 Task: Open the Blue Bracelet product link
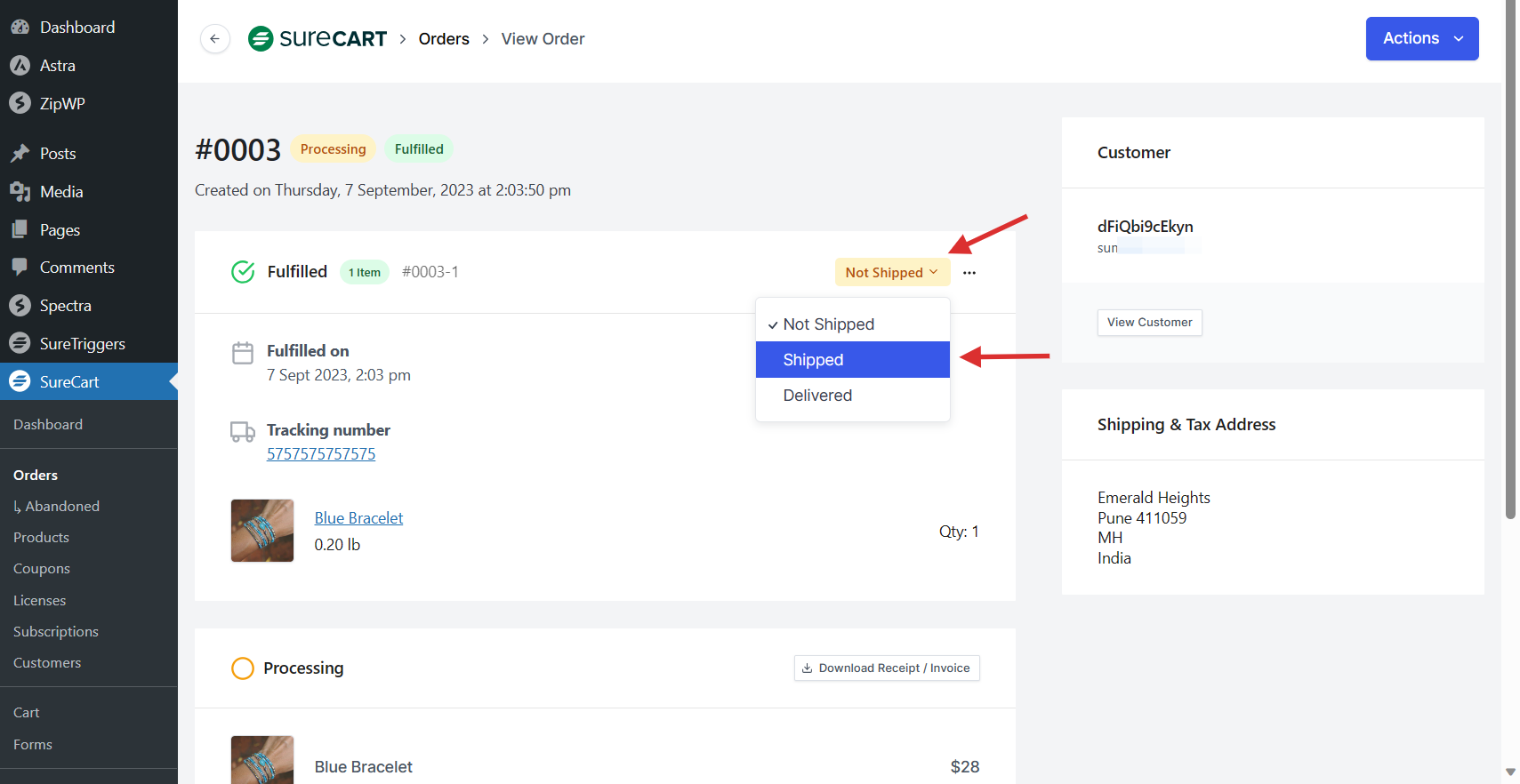pos(358,518)
